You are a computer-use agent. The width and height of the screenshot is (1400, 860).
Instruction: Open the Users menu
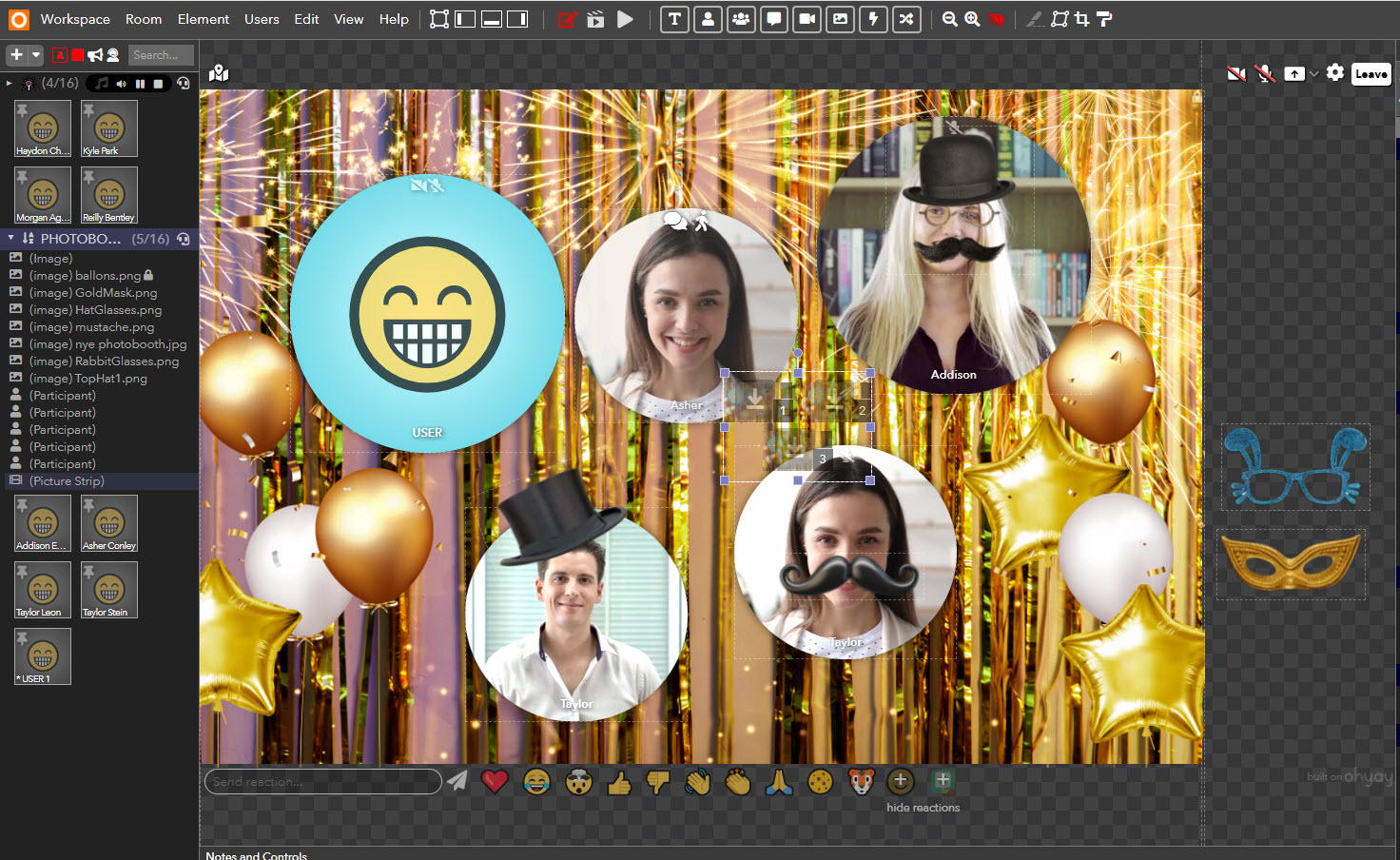(262, 19)
